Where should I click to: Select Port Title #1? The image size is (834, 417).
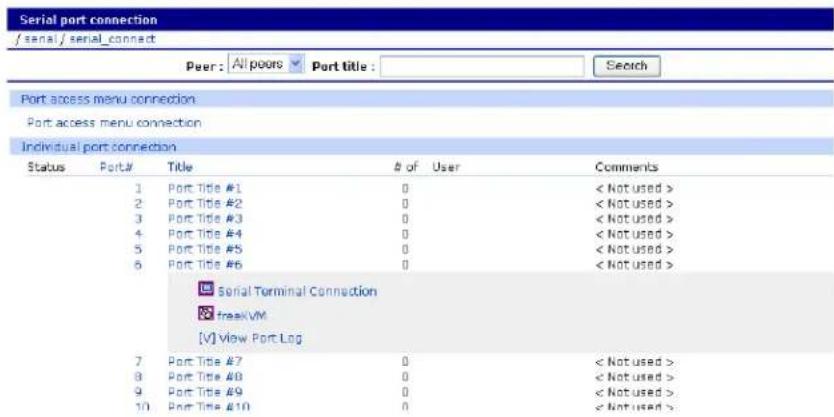pos(205,188)
